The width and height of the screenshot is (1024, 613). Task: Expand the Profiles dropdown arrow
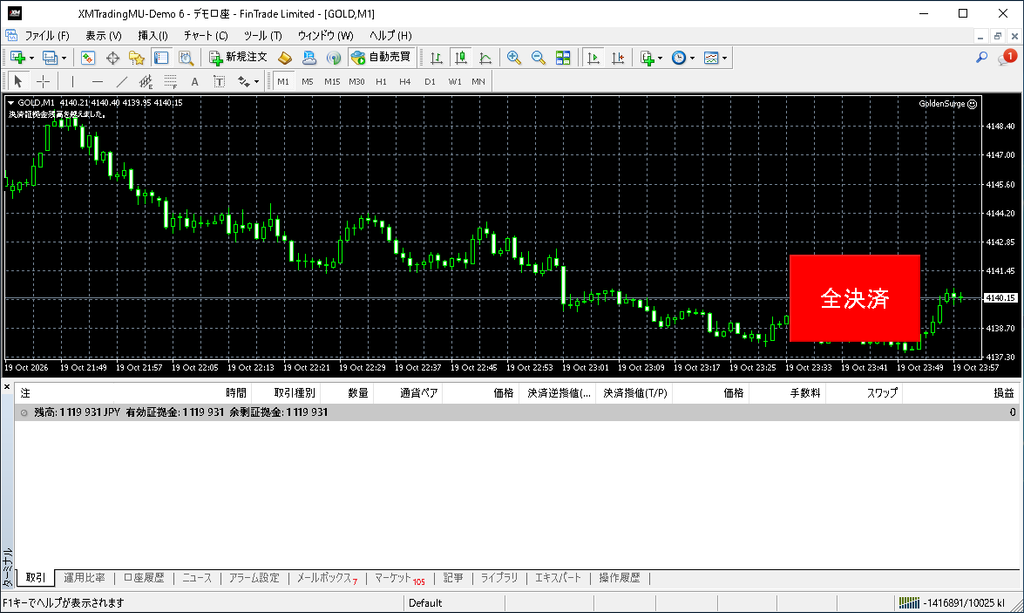click(x=63, y=58)
